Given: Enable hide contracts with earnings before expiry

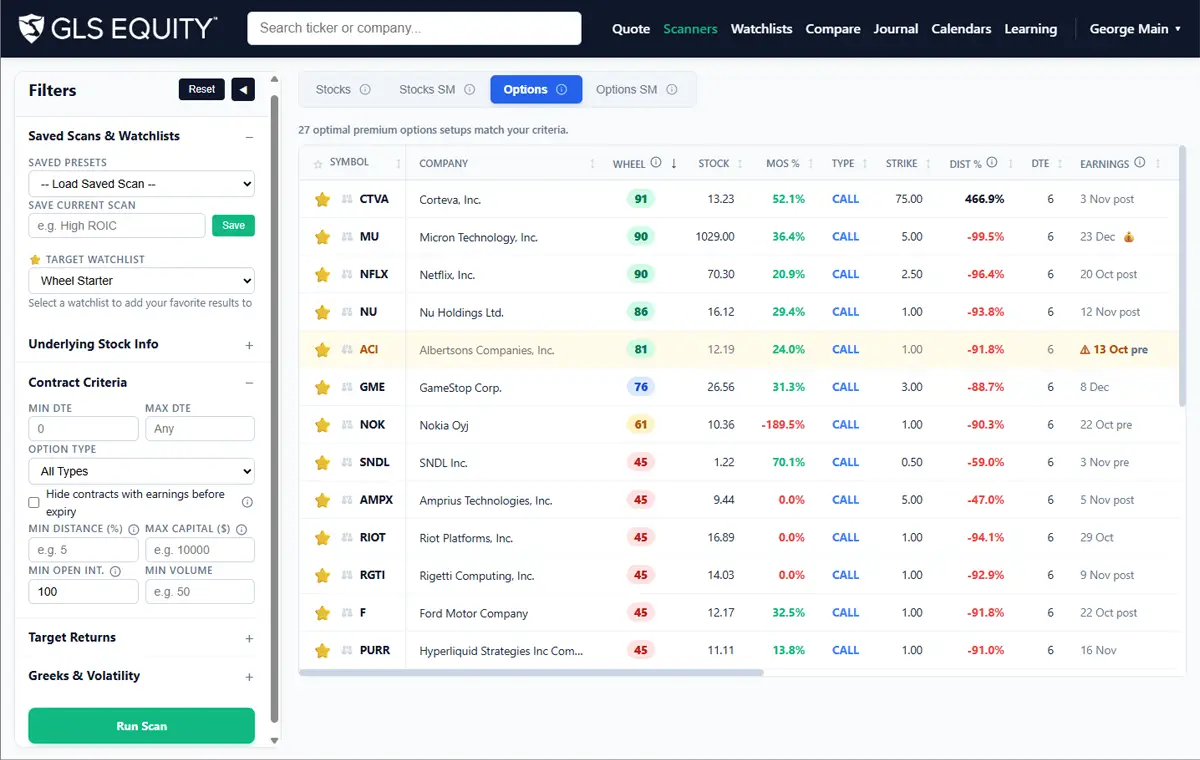Looking at the screenshot, I should click(34, 502).
